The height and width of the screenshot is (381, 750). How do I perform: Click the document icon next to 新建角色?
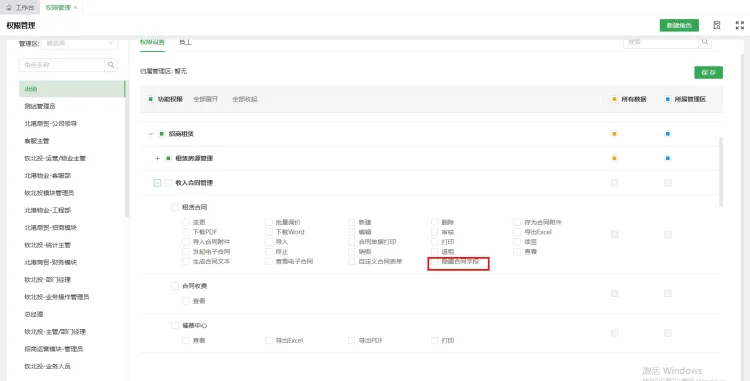pyautogui.click(x=717, y=25)
